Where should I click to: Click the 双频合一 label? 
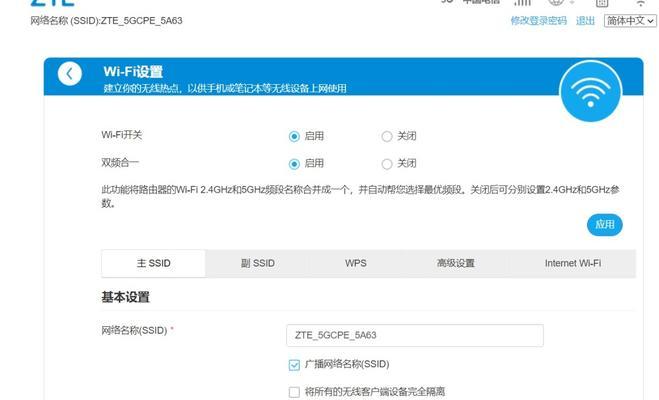click(x=120, y=163)
